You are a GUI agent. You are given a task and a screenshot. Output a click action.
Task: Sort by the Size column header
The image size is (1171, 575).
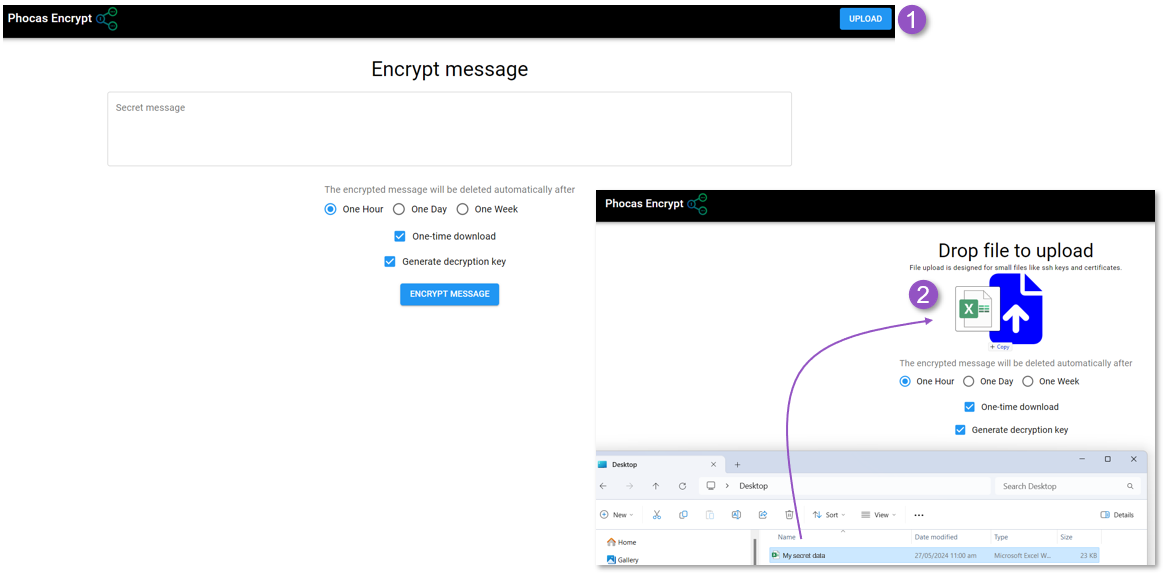[x=1066, y=537]
